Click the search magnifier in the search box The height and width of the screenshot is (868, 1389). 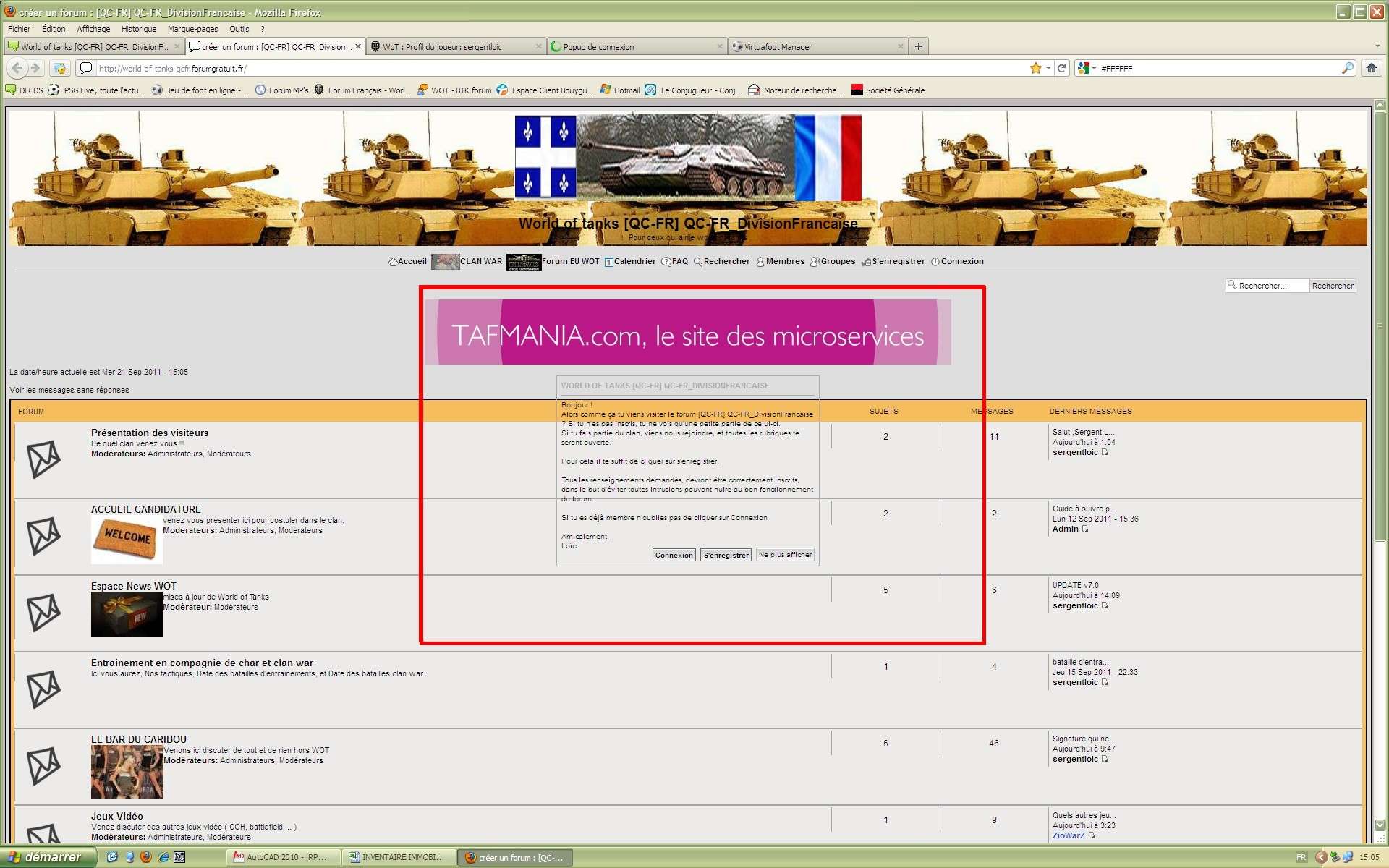[1347, 68]
